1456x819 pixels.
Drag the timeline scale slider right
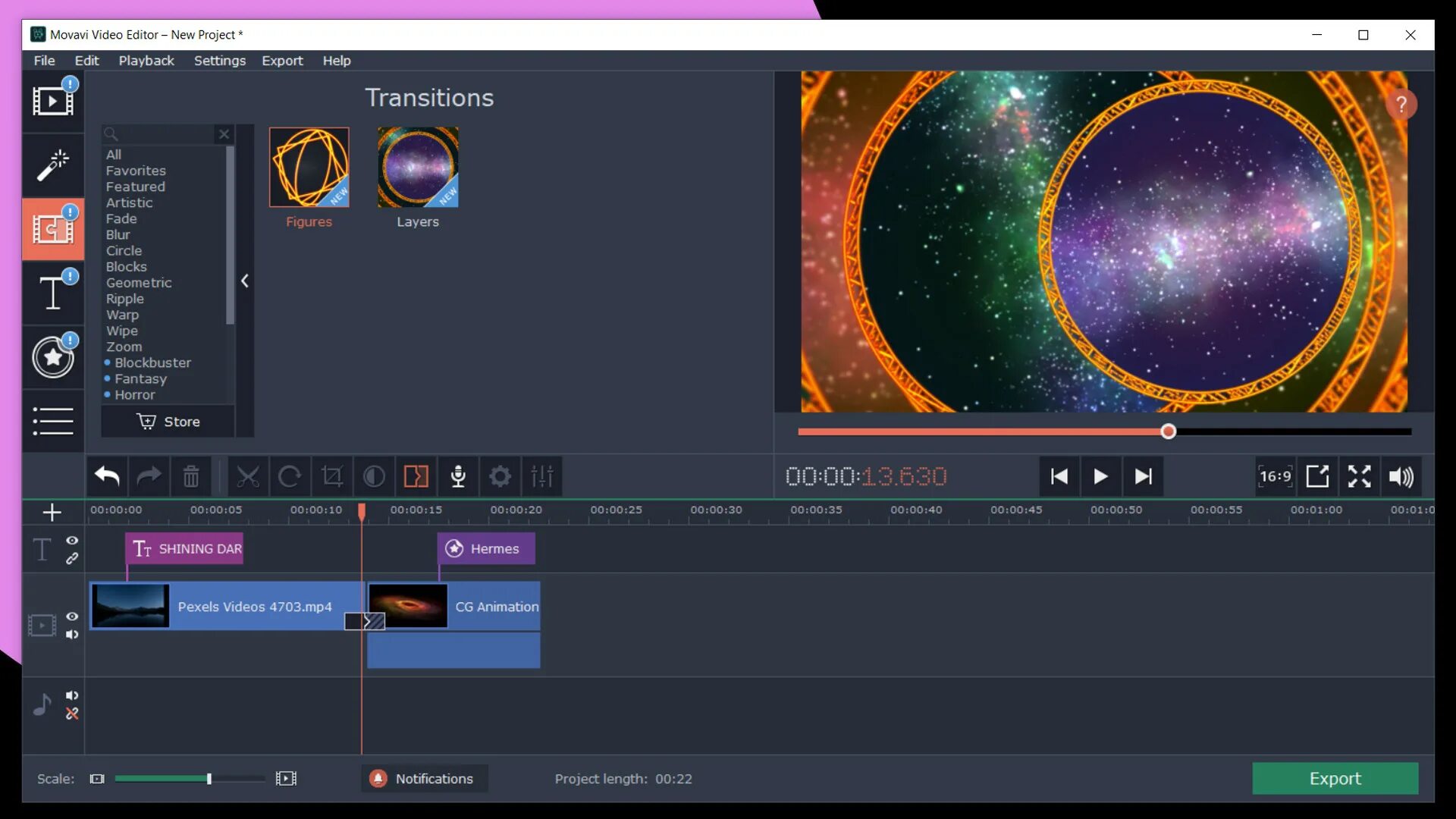208,778
